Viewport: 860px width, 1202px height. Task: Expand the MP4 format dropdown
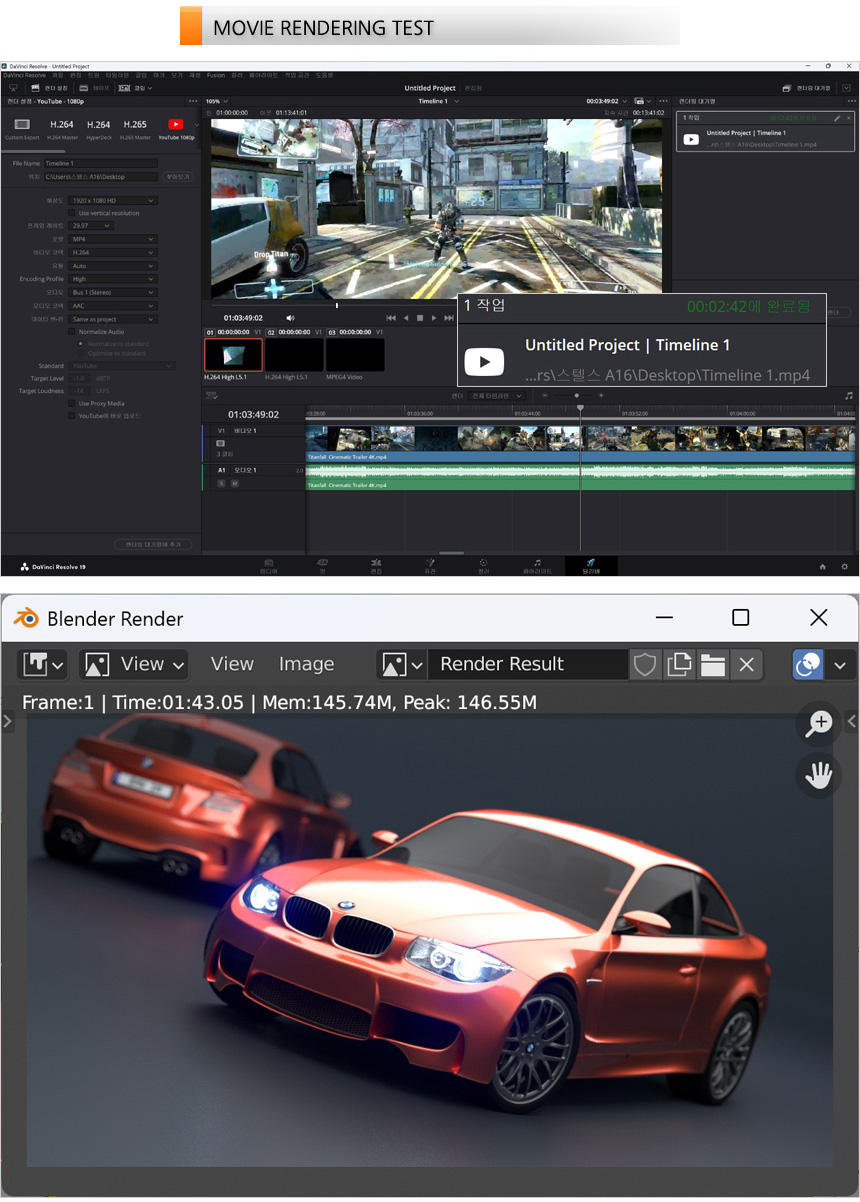[114, 239]
